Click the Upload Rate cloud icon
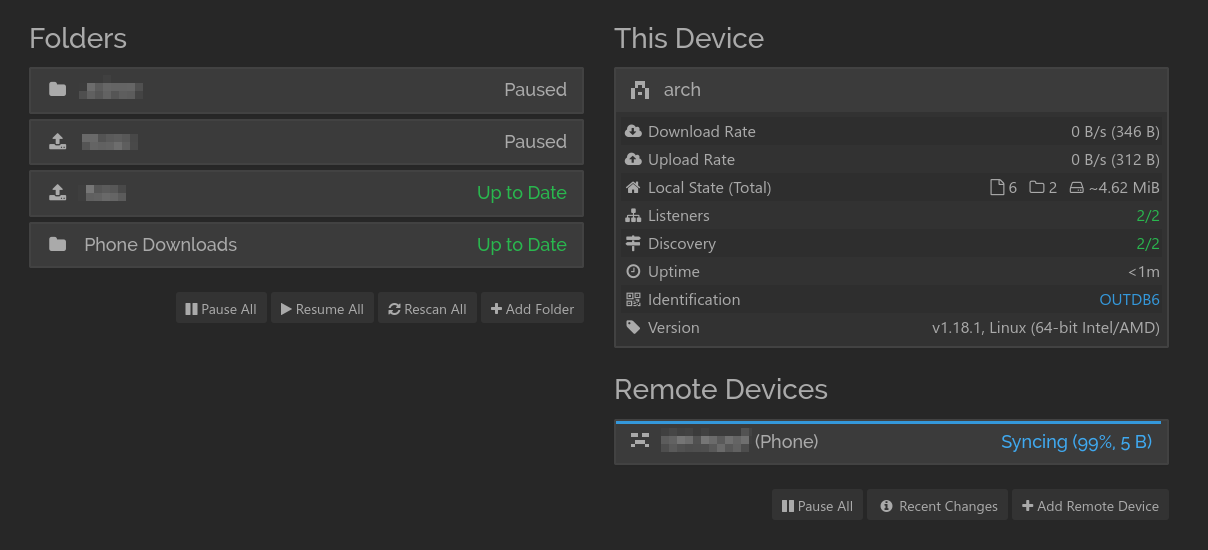Screen dimensions: 1208x550 coord(633,160)
